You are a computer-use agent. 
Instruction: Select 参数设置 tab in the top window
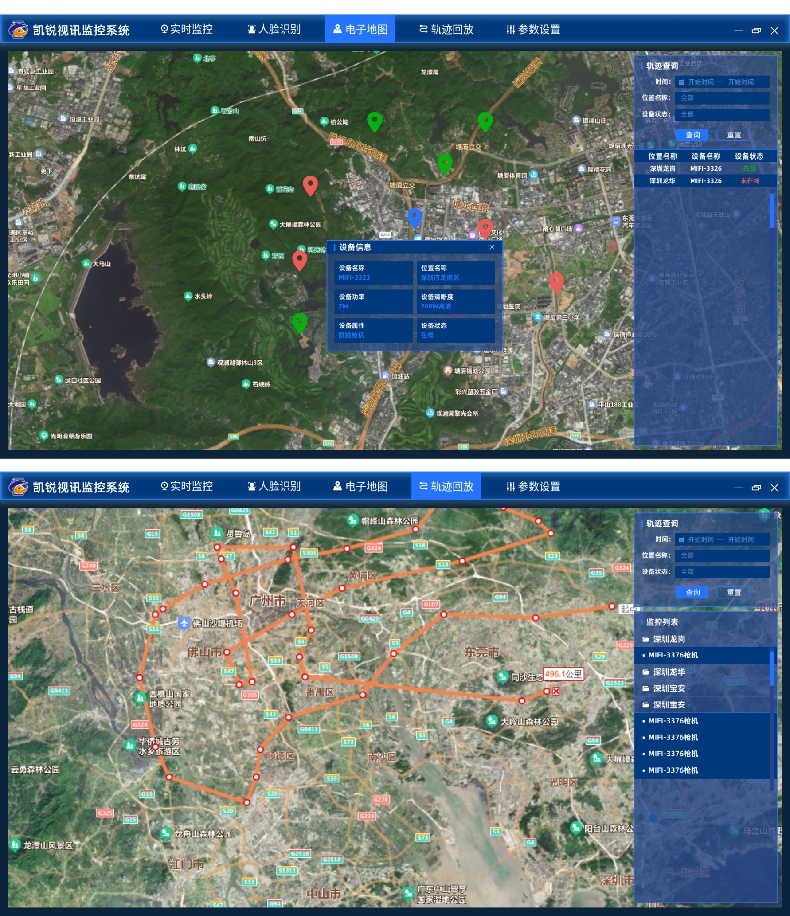[533, 30]
